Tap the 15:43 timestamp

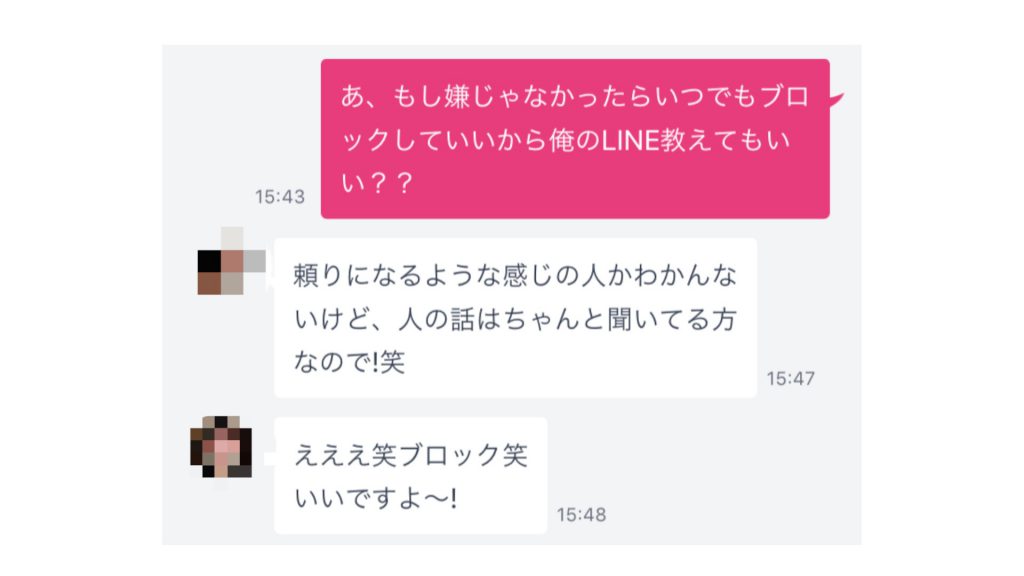[x=280, y=197]
